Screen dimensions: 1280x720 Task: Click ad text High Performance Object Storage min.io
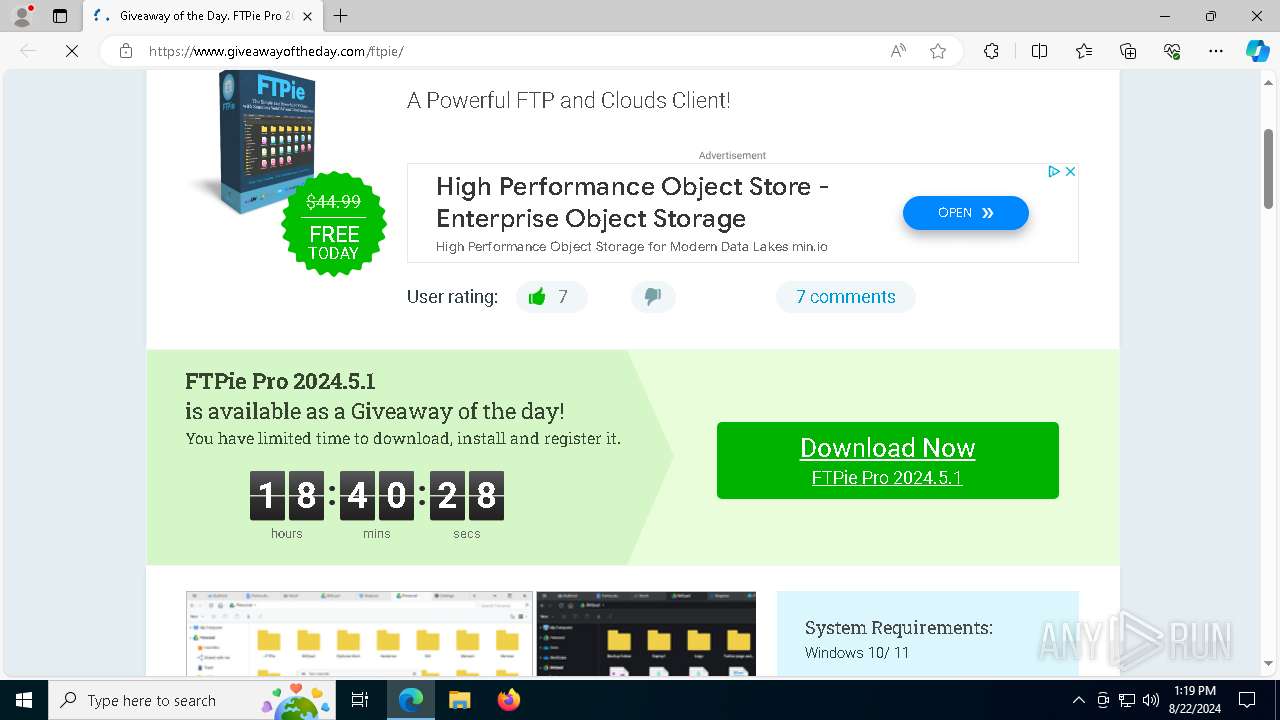coord(632,246)
